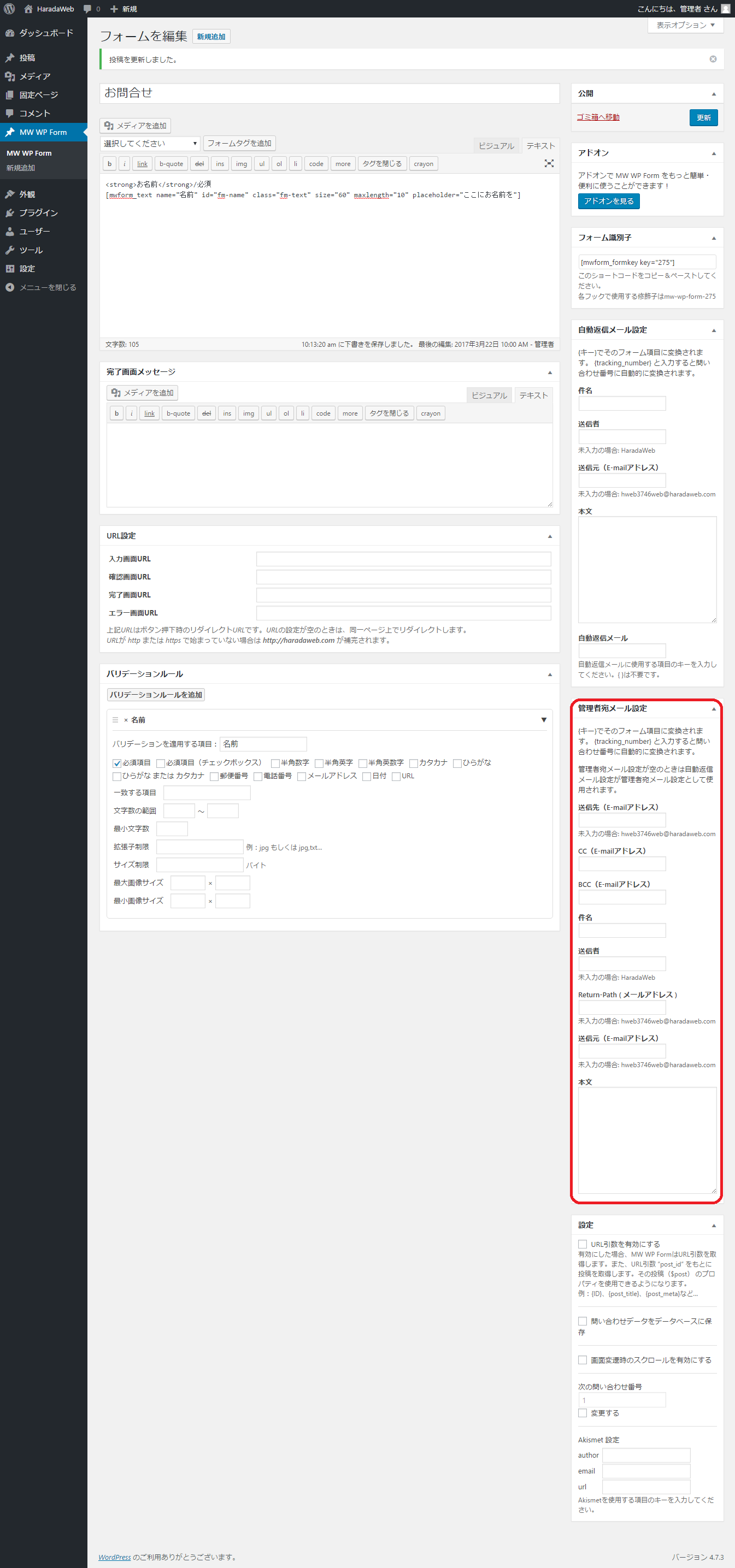This screenshot has width=735, height=1568.
Task: Open the comments bubble icon in admin bar
Action: 87,9
